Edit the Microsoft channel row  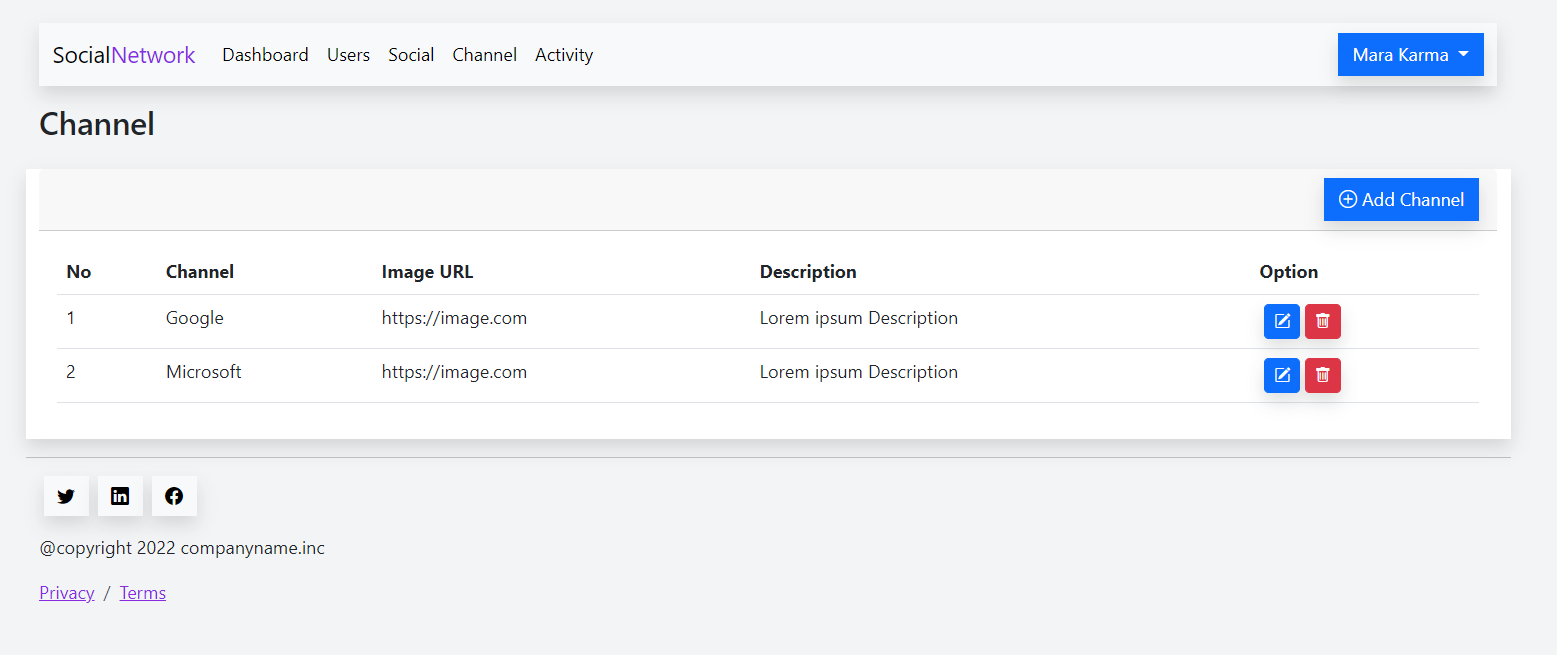point(1281,375)
